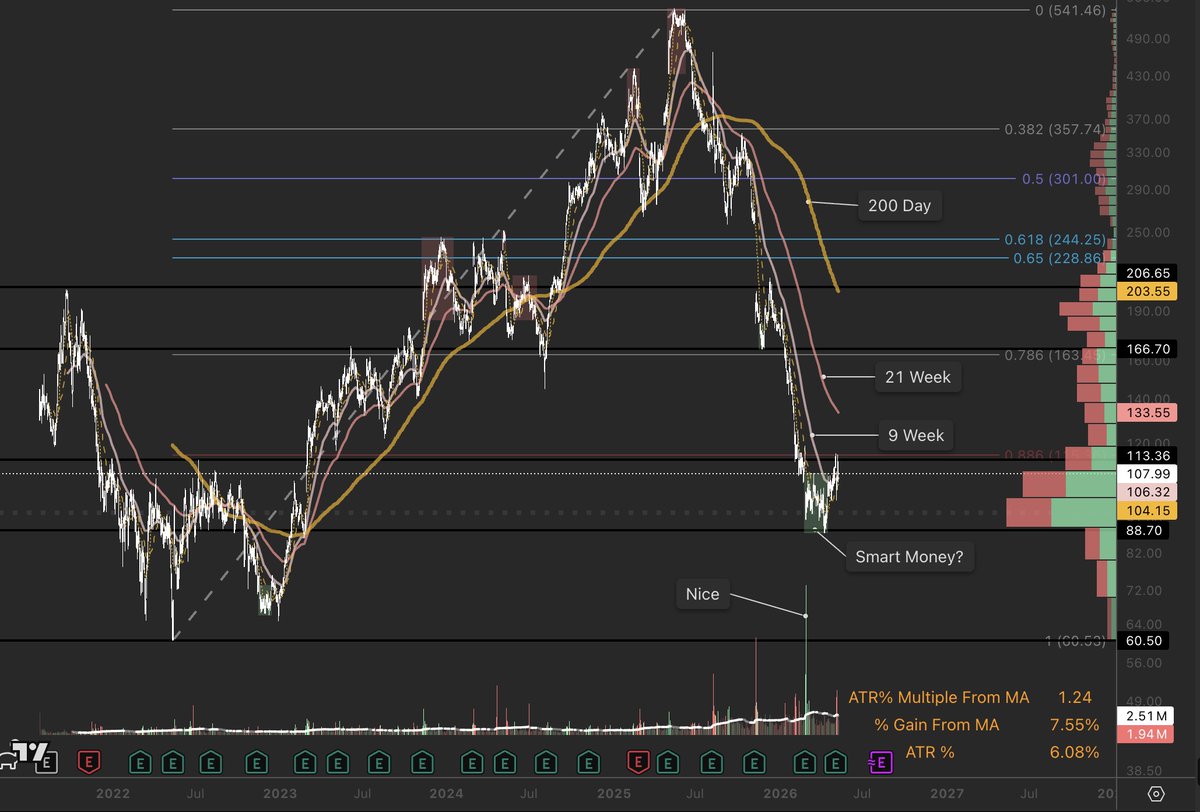Click the 2023 label on the time axis

click(279, 793)
